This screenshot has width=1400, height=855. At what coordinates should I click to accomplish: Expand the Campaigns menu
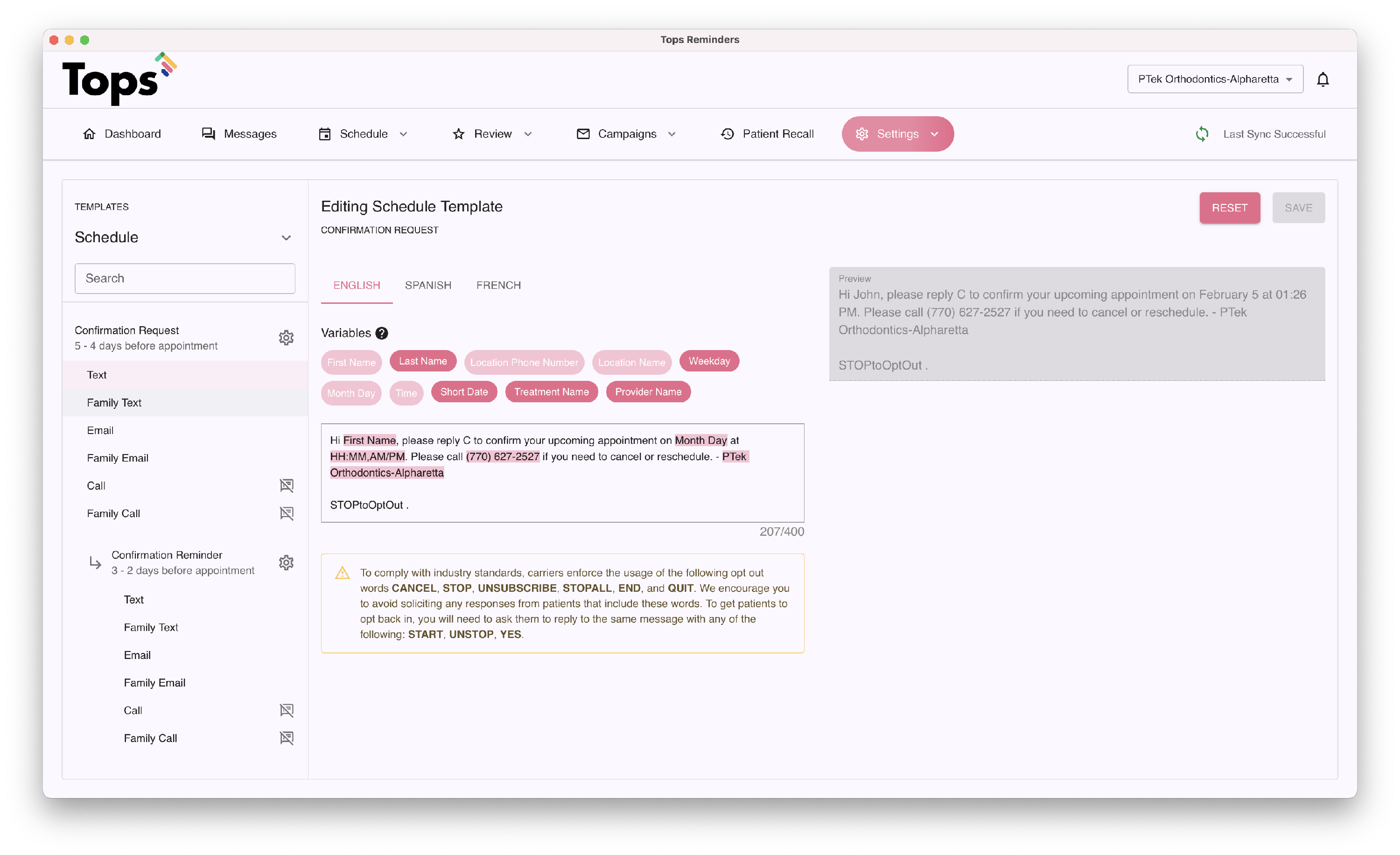pyautogui.click(x=626, y=134)
